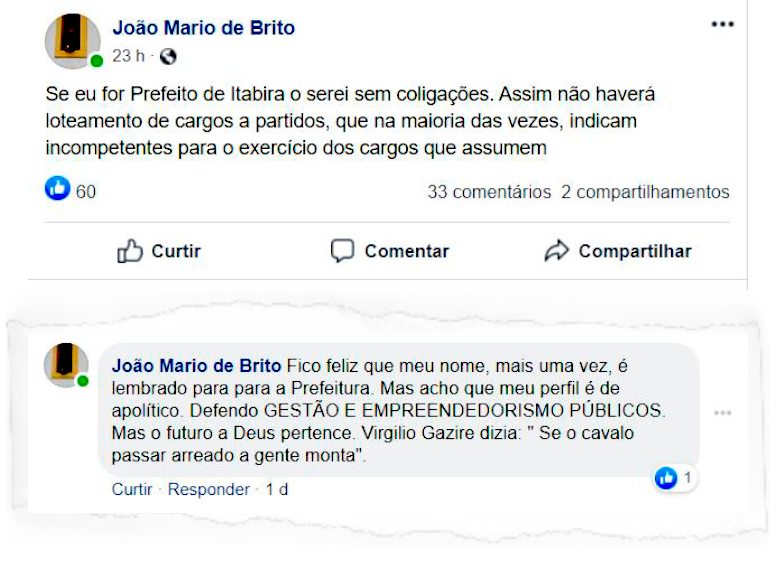The image size is (777, 564).
Task: Click the post's three-dot options menu
Action: tap(722, 25)
